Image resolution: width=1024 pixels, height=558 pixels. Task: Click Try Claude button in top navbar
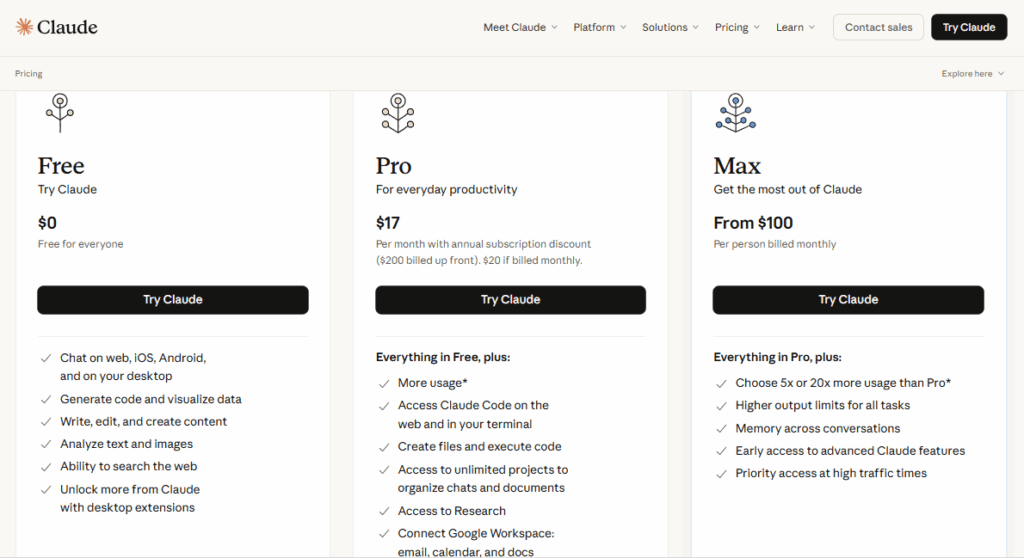click(x=969, y=27)
